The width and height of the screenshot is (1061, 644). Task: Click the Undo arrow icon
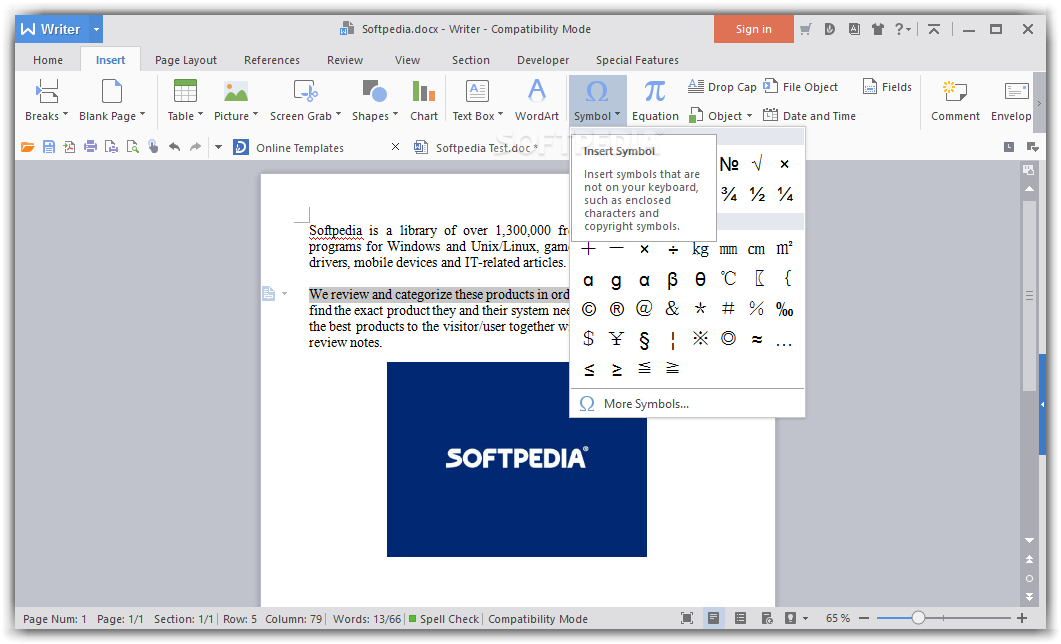175,147
